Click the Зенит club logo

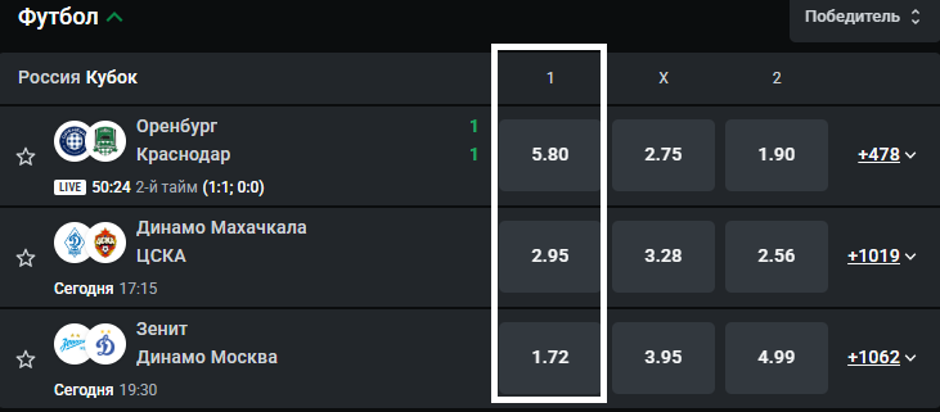[x=73, y=344]
